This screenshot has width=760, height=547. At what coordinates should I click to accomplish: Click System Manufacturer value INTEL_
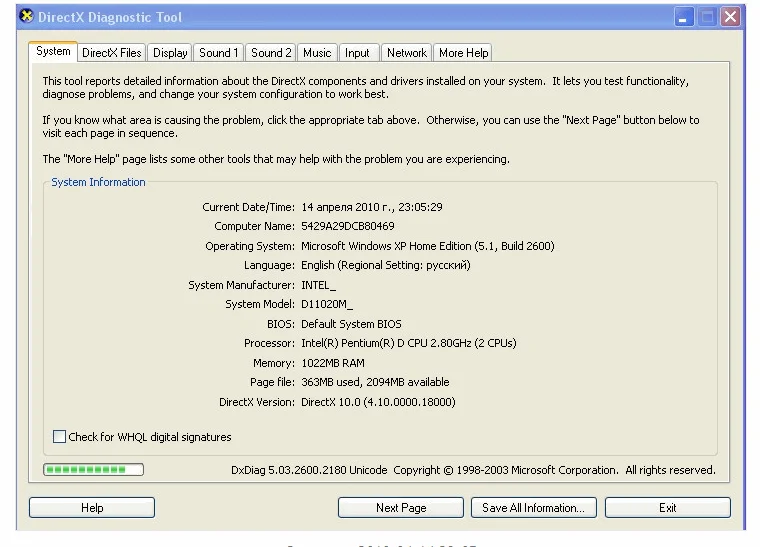coord(318,285)
